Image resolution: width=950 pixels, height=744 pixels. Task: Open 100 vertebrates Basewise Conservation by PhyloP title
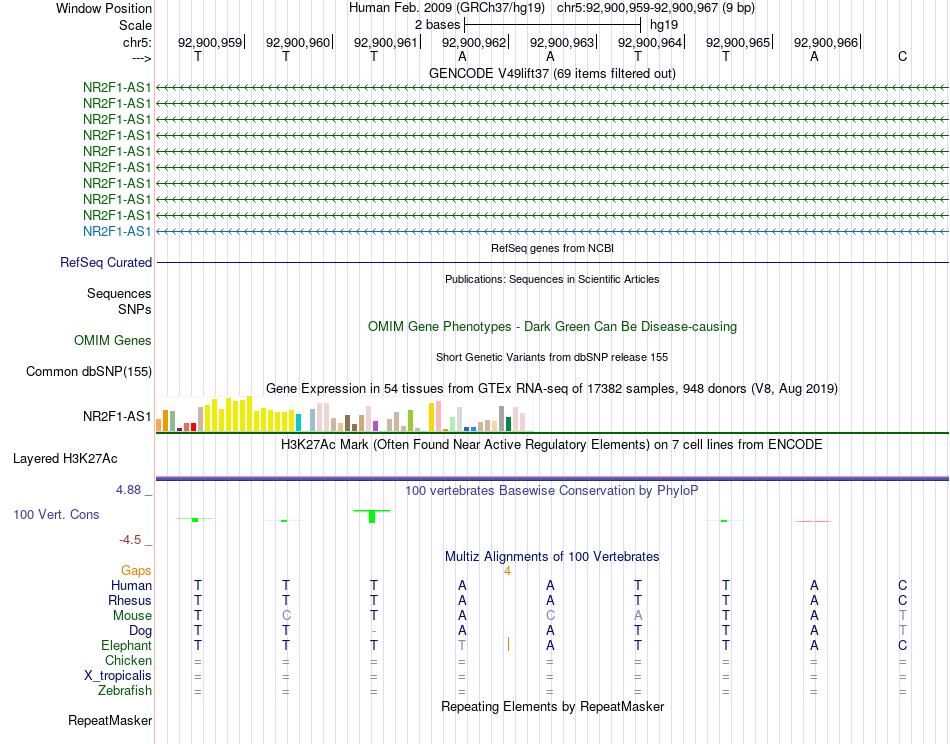552,491
